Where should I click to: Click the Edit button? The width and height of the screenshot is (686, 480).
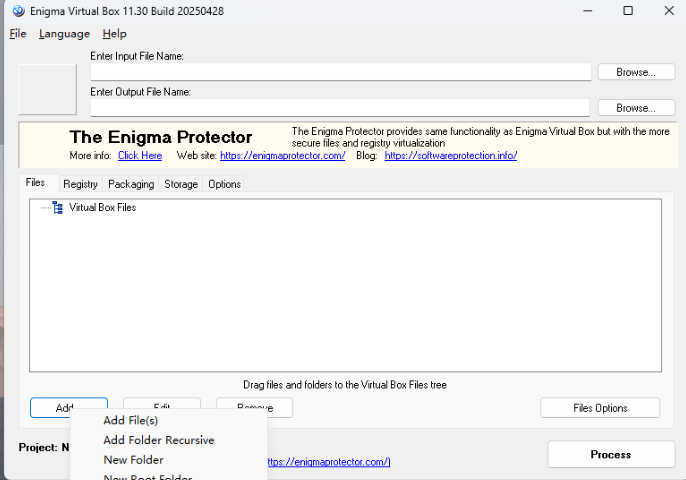162,403
